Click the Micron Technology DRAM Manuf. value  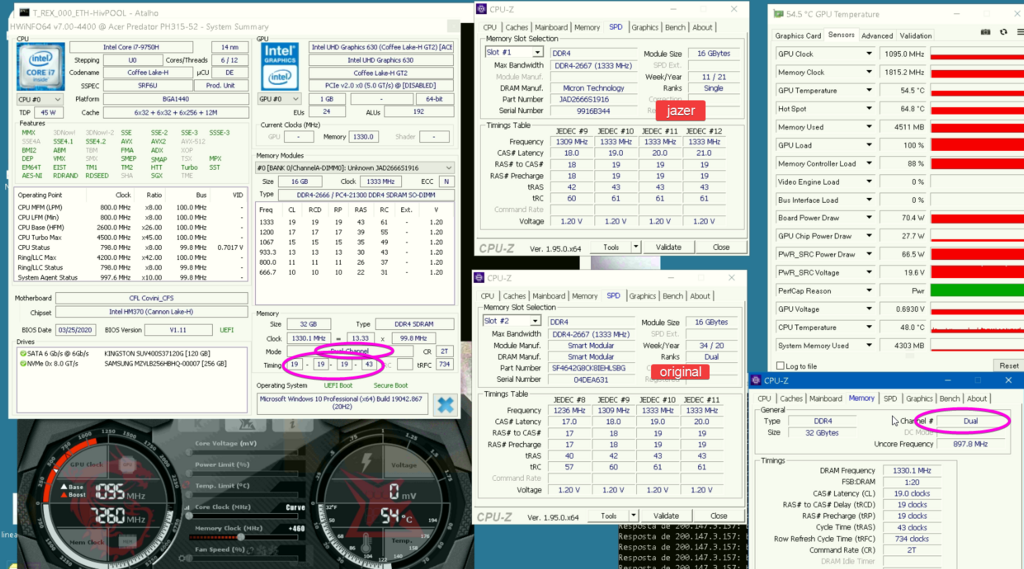(593, 88)
